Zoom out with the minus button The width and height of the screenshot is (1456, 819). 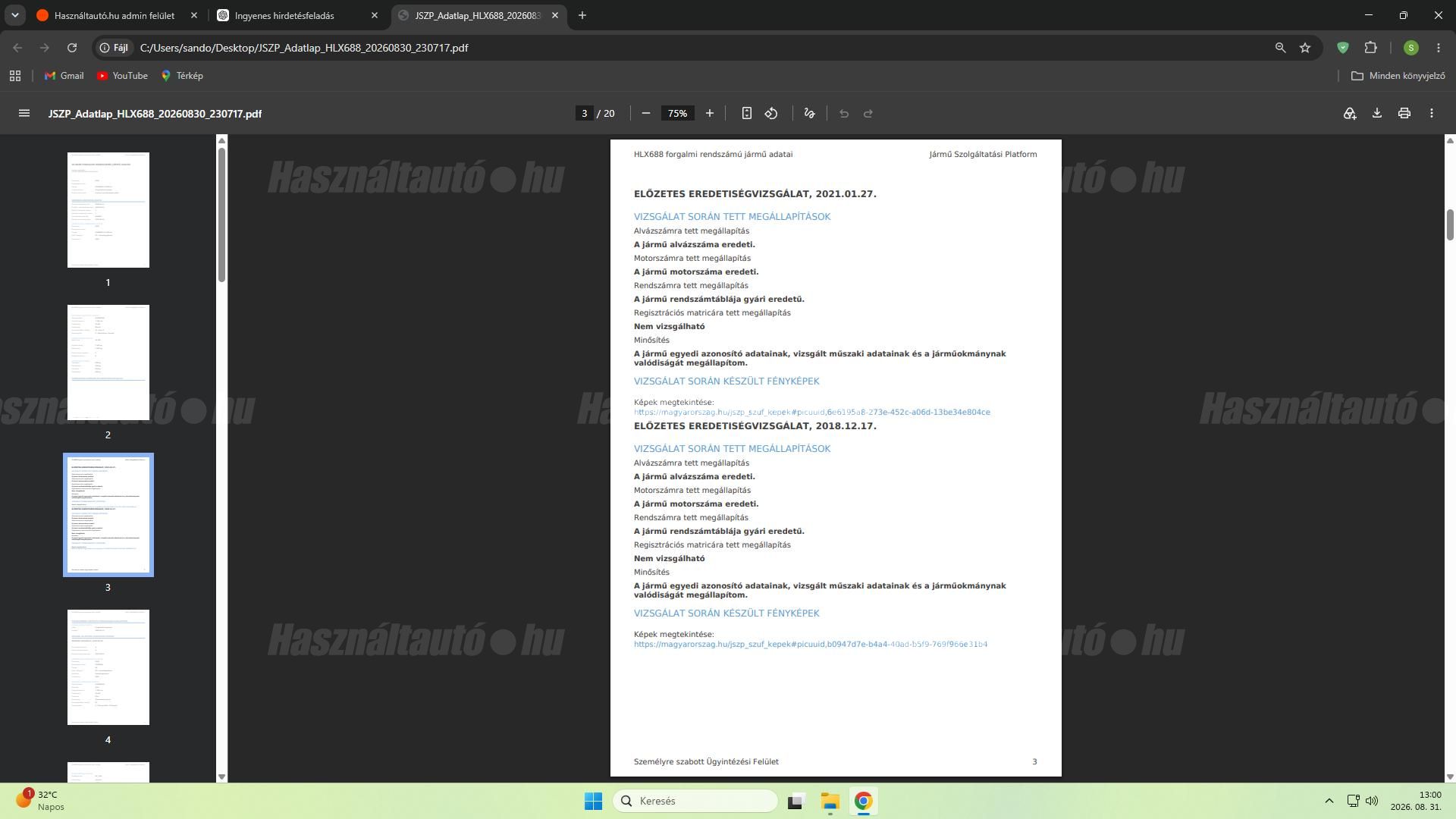click(x=646, y=113)
